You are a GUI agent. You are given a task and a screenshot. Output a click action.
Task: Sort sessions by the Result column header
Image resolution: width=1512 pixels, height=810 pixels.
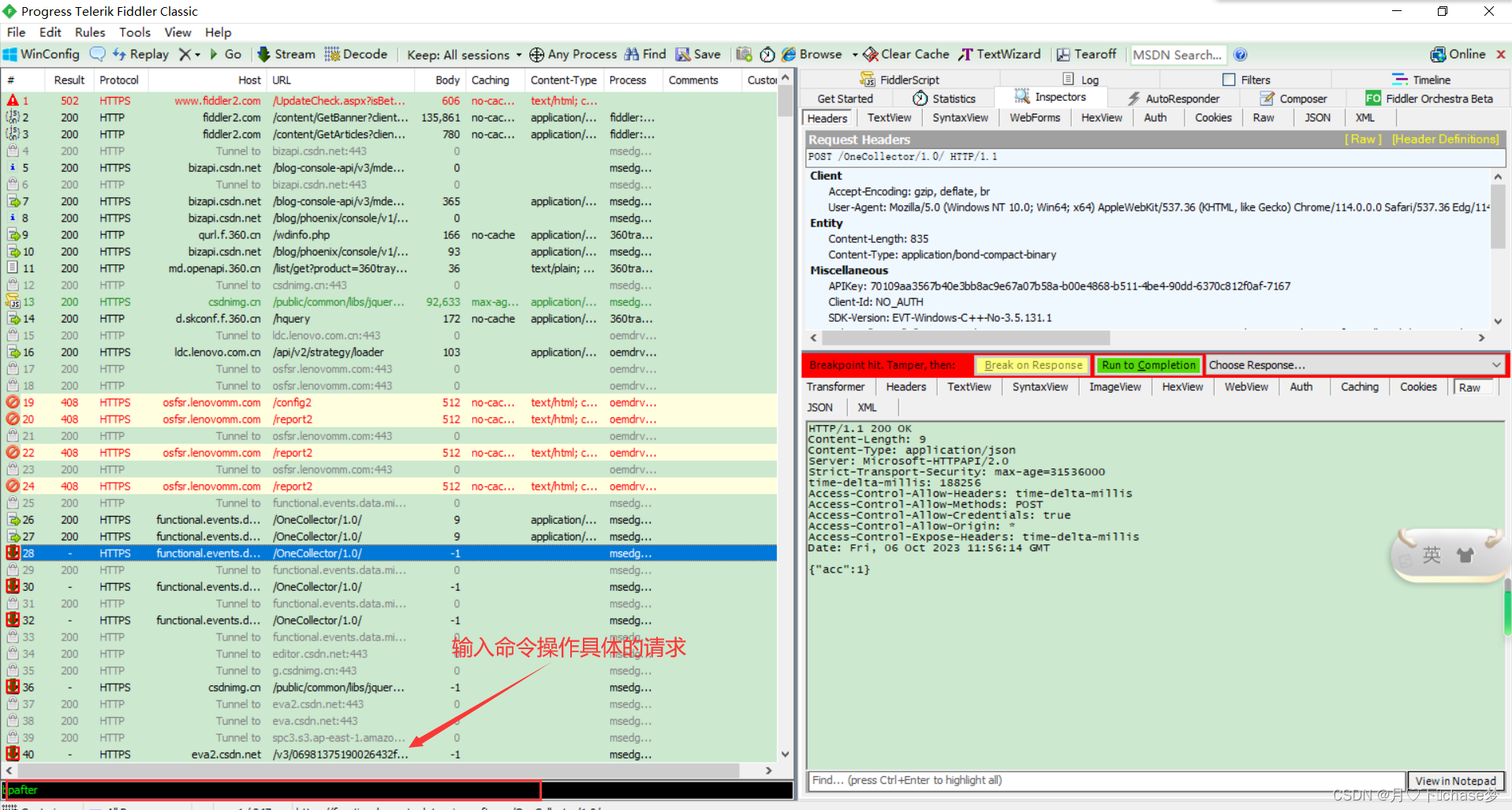point(69,80)
